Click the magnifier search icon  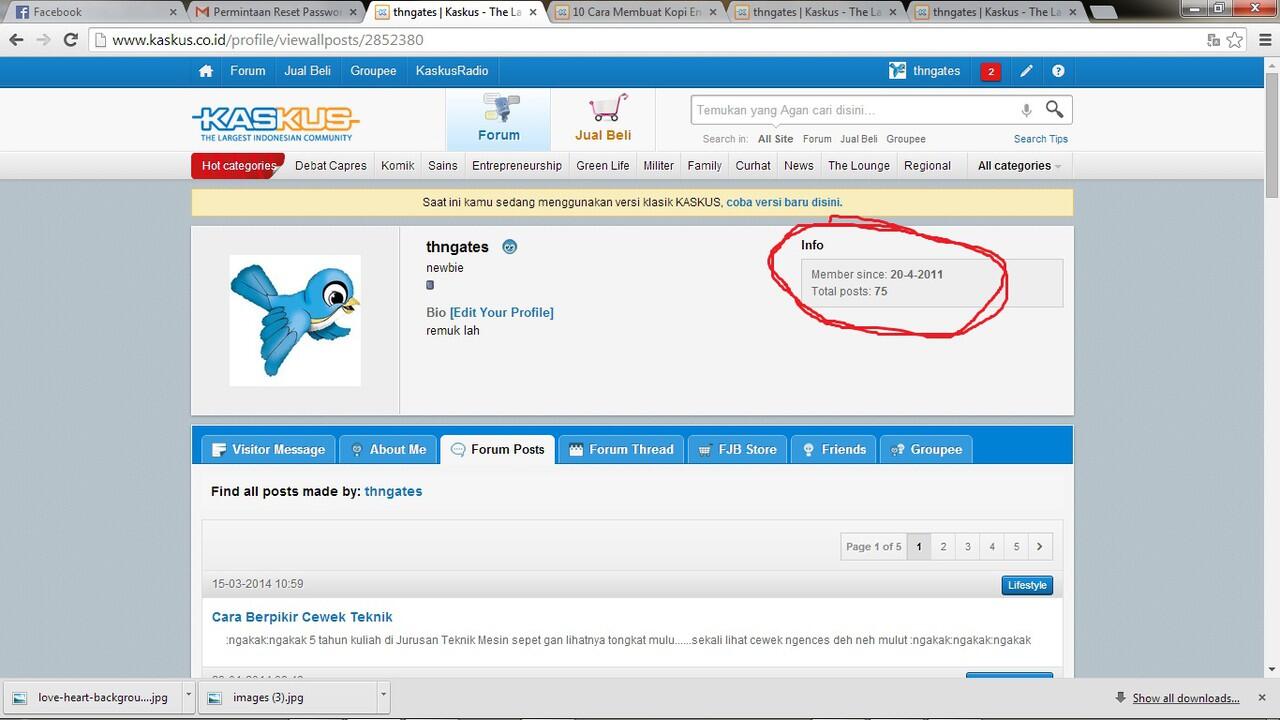(1054, 109)
